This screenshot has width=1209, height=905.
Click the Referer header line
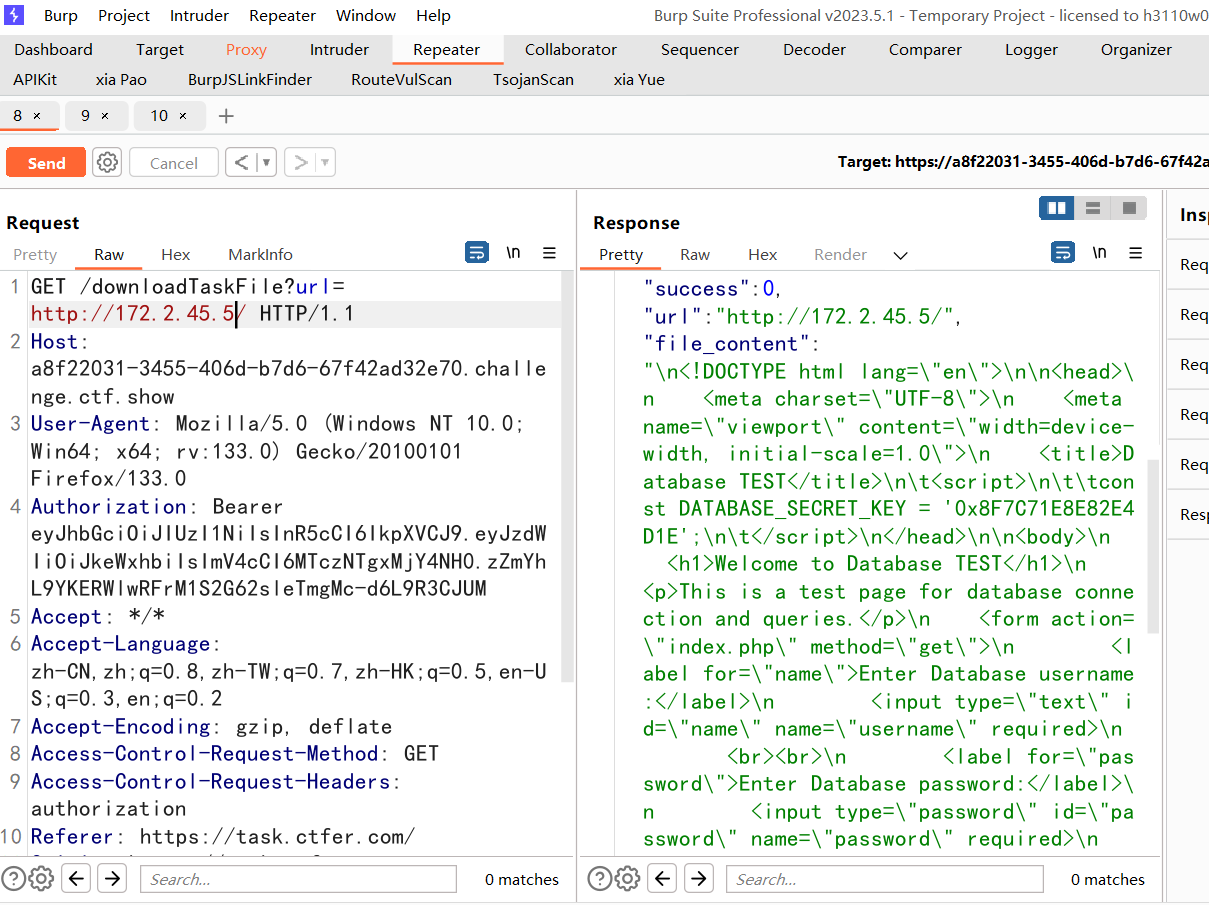tap(222, 836)
